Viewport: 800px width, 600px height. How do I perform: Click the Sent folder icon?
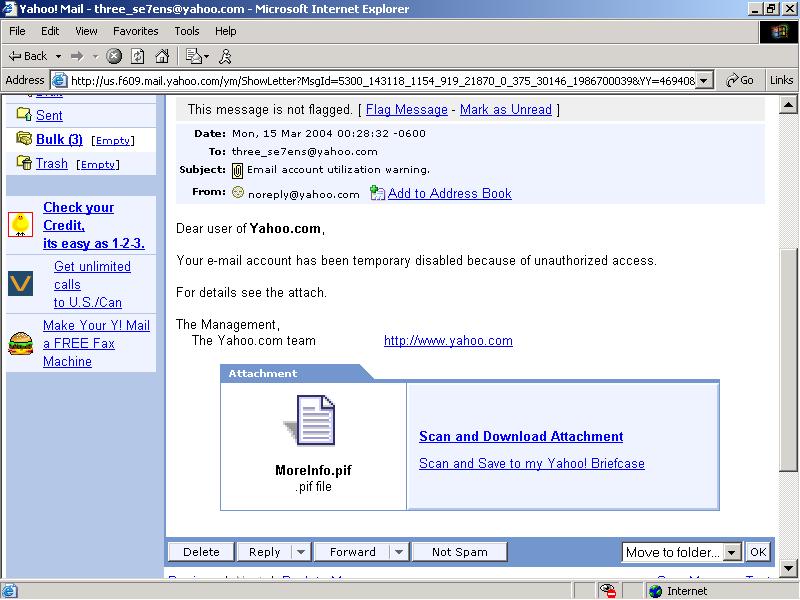coord(23,115)
